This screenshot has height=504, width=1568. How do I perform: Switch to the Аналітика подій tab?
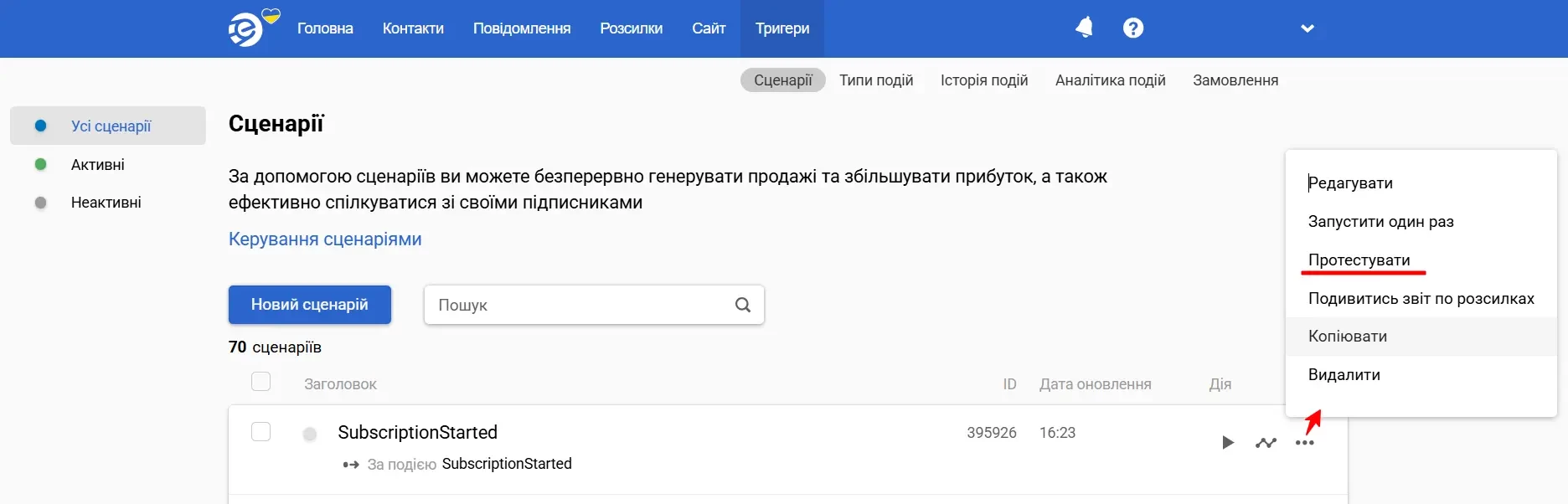pos(1111,80)
